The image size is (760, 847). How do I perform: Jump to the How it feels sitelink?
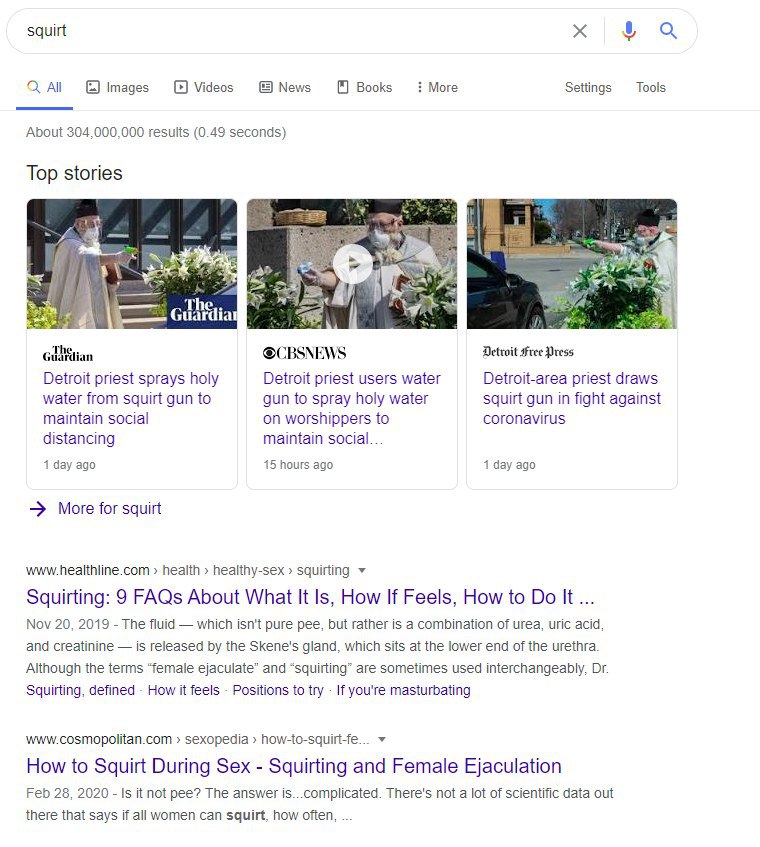[184, 690]
